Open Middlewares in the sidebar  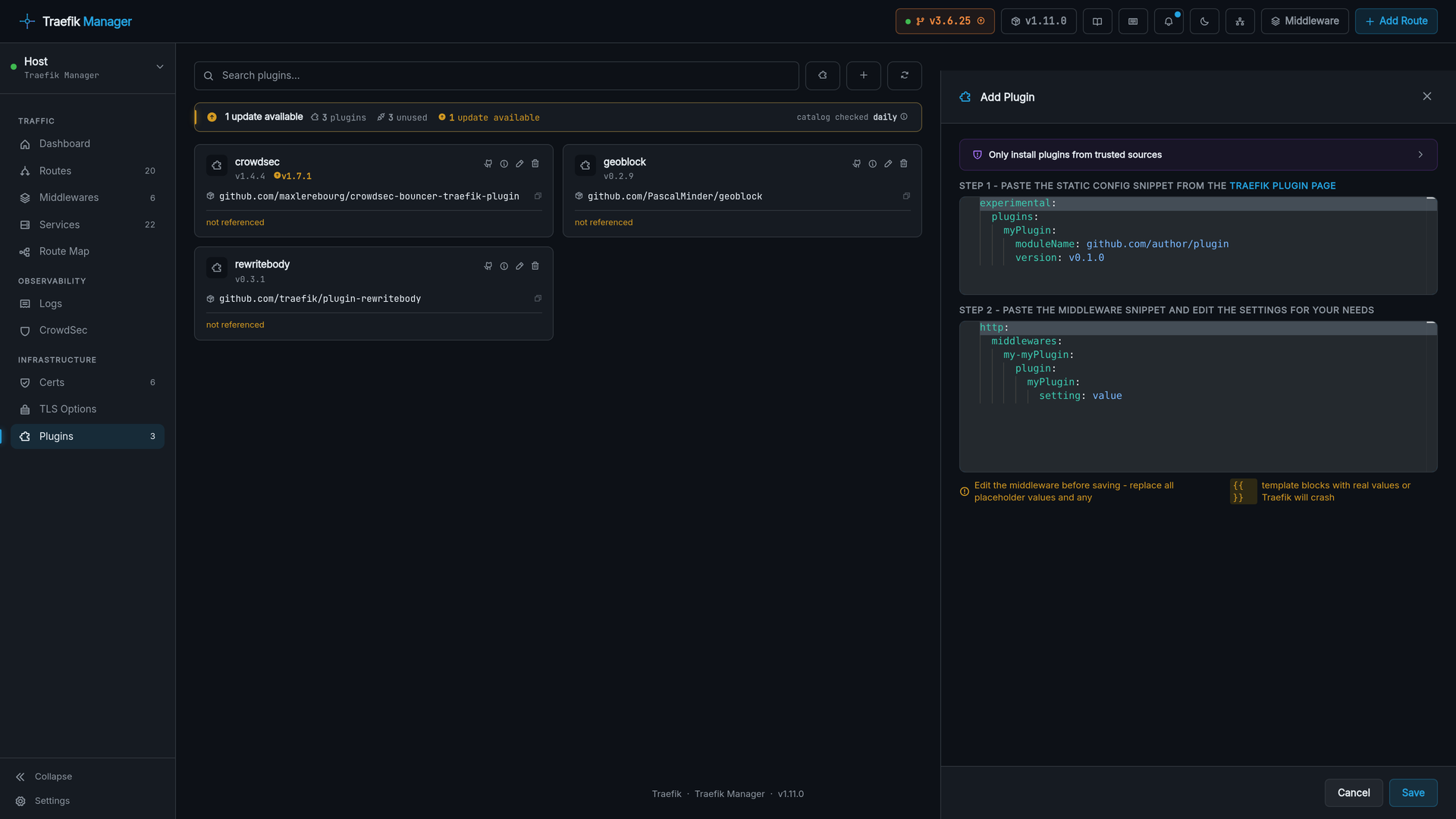coord(87,198)
